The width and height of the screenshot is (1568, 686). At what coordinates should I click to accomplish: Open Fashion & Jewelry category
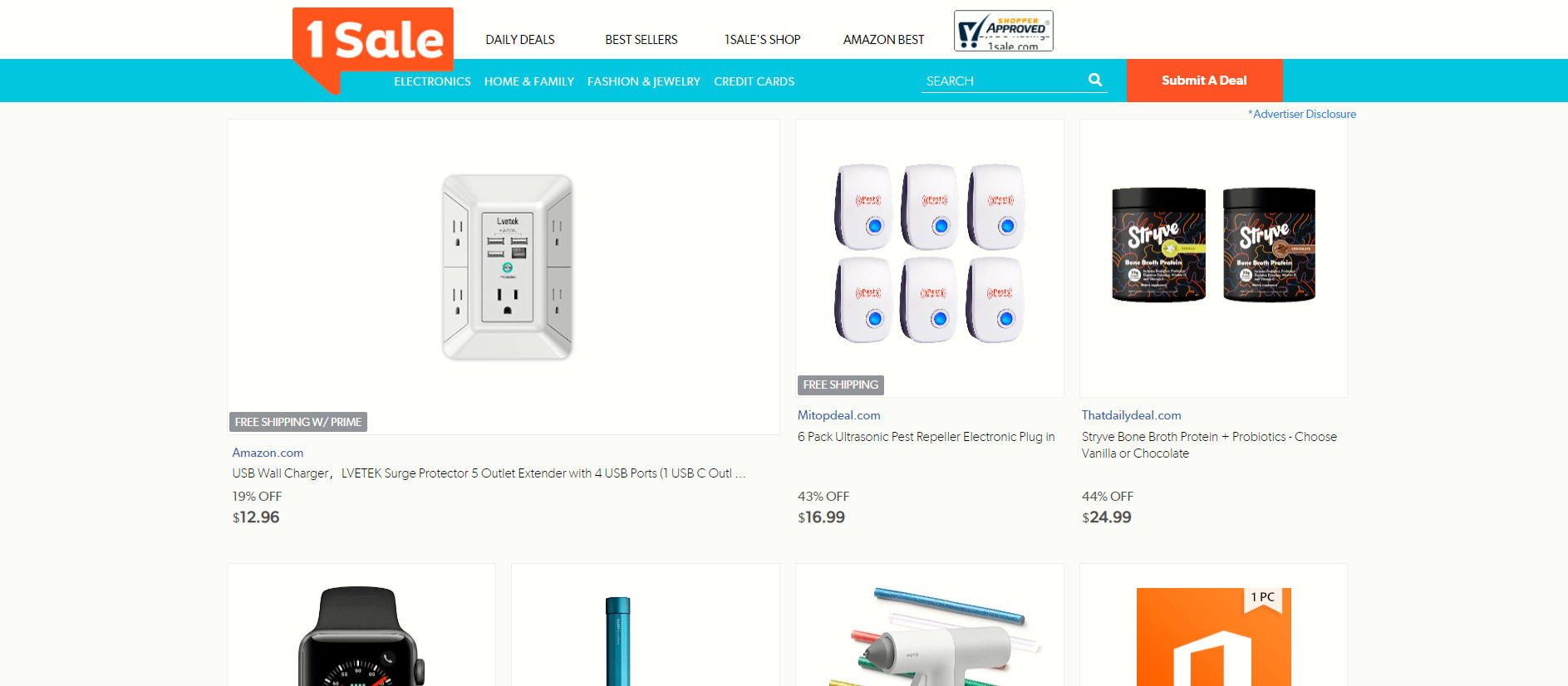(x=644, y=81)
